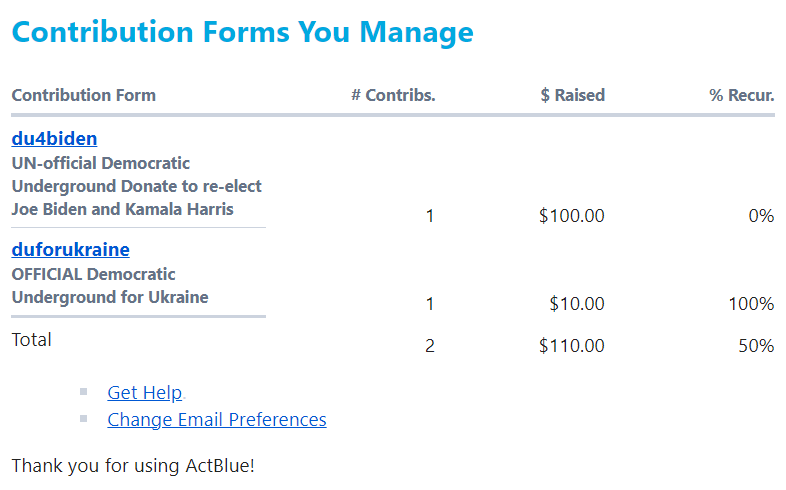Click the # Contribs. column header

[x=393, y=96]
